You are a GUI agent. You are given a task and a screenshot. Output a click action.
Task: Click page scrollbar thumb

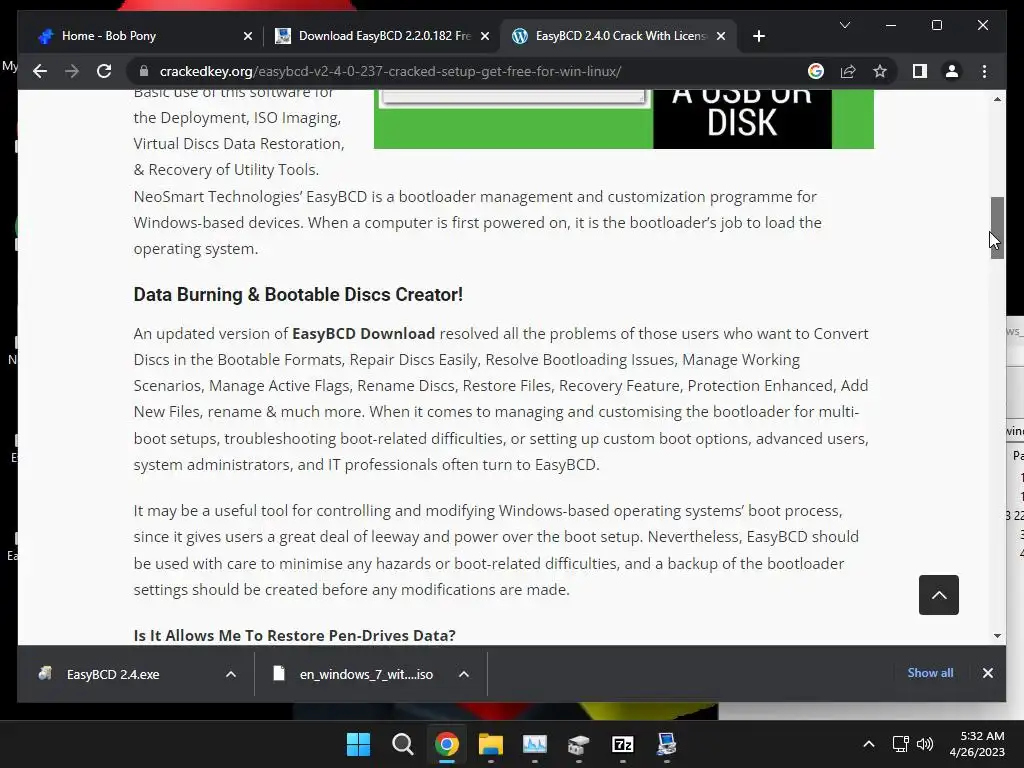(x=997, y=228)
